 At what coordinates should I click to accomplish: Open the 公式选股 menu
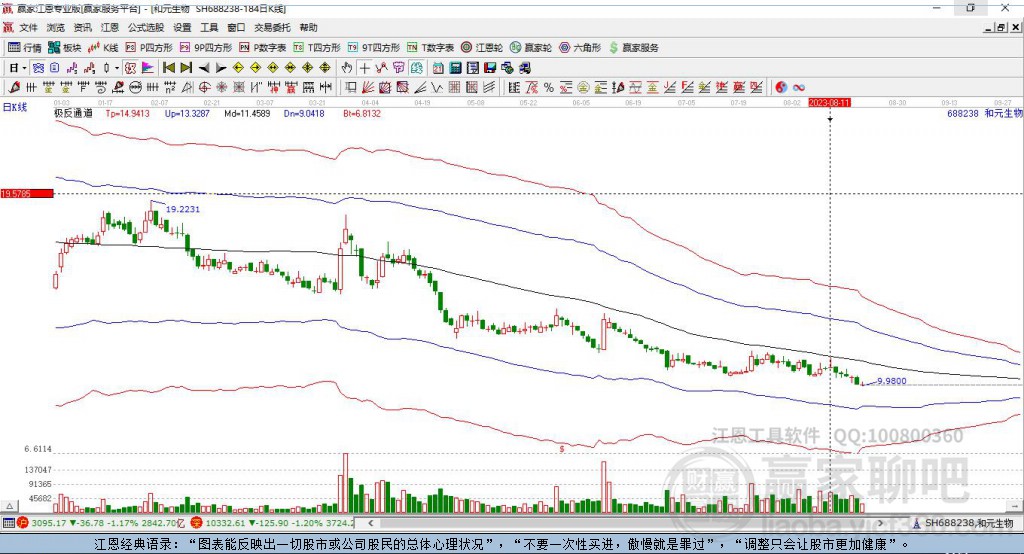click(146, 27)
